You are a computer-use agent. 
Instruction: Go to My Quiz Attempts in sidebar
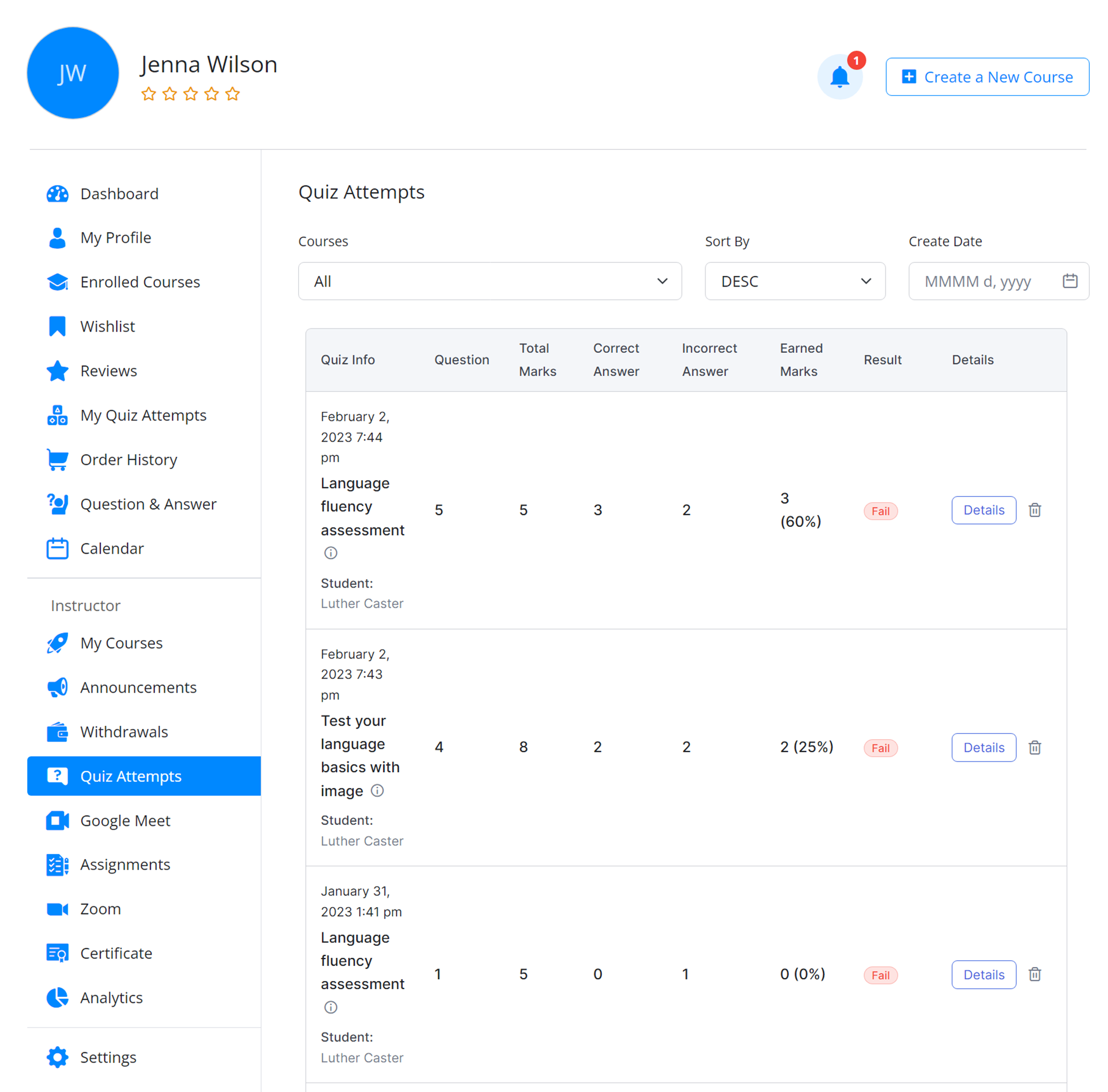[143, 415]
